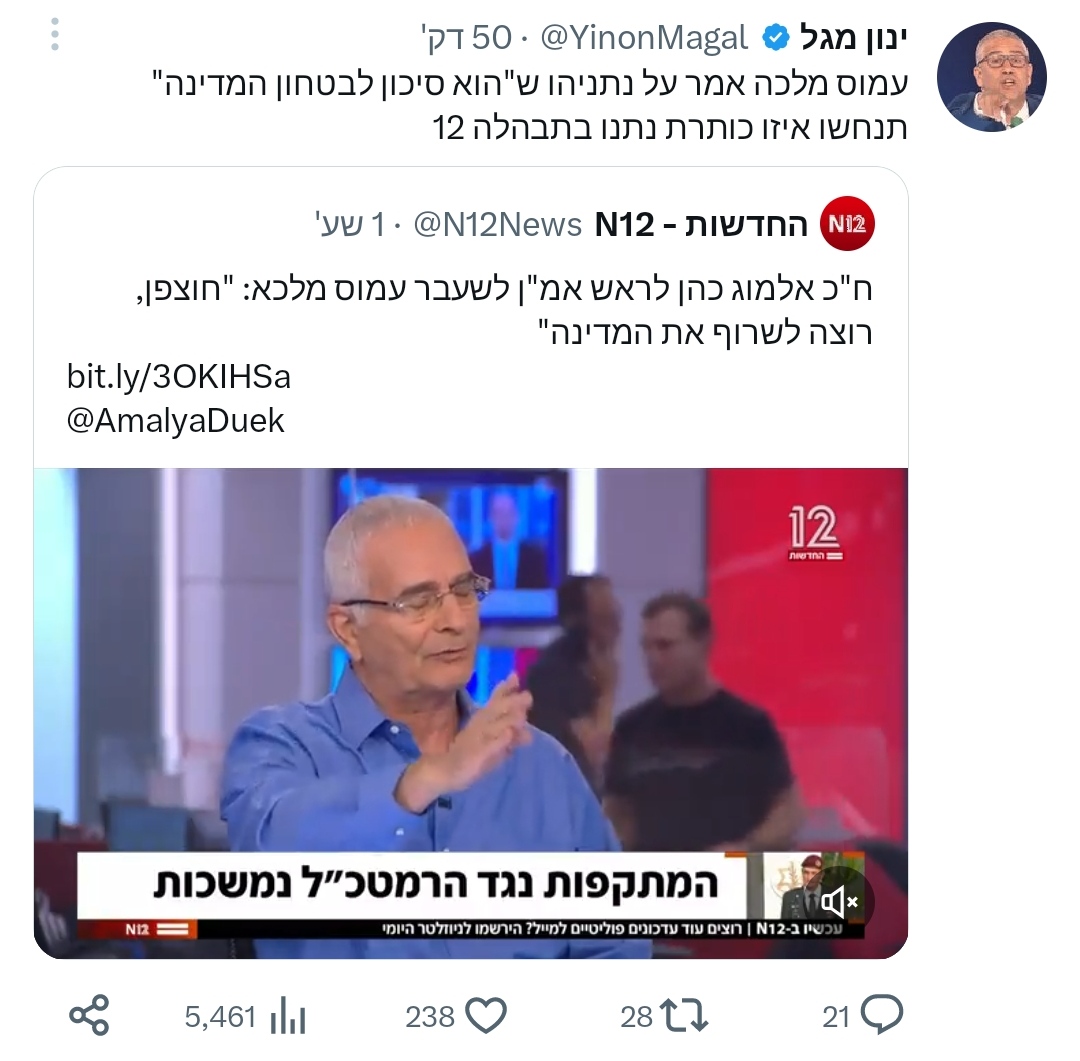Open the @AmalyaDuek mention

point(176,420)
